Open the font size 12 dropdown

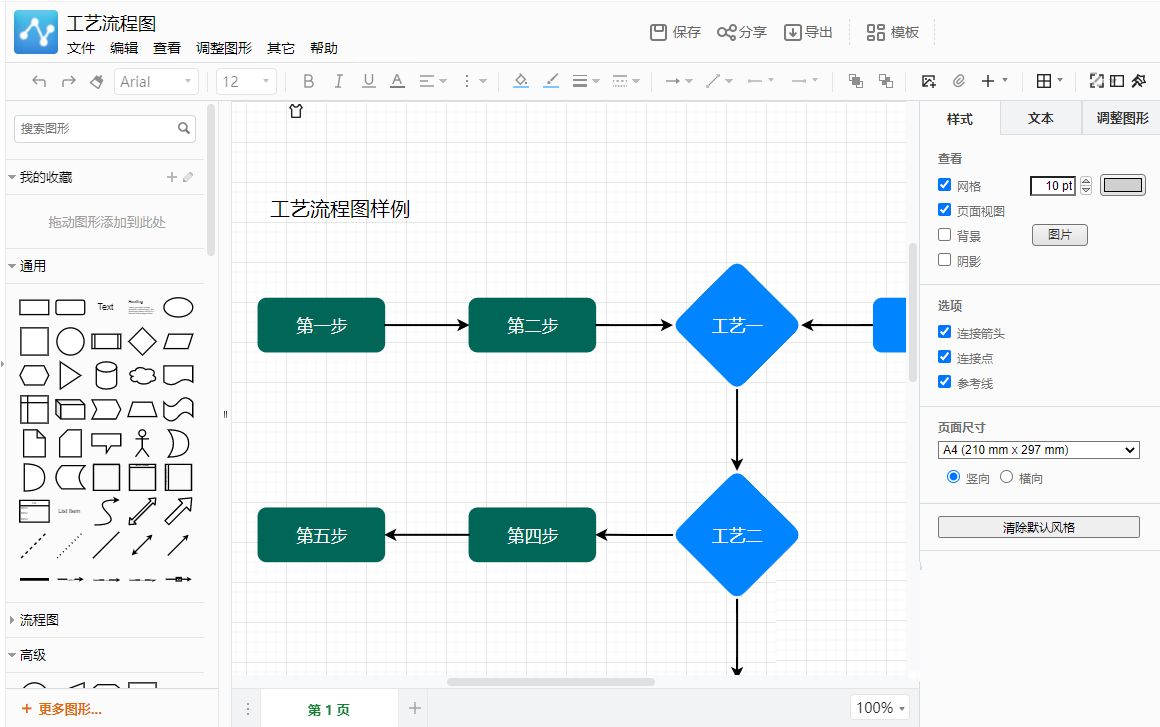click(x=246, y=81)
